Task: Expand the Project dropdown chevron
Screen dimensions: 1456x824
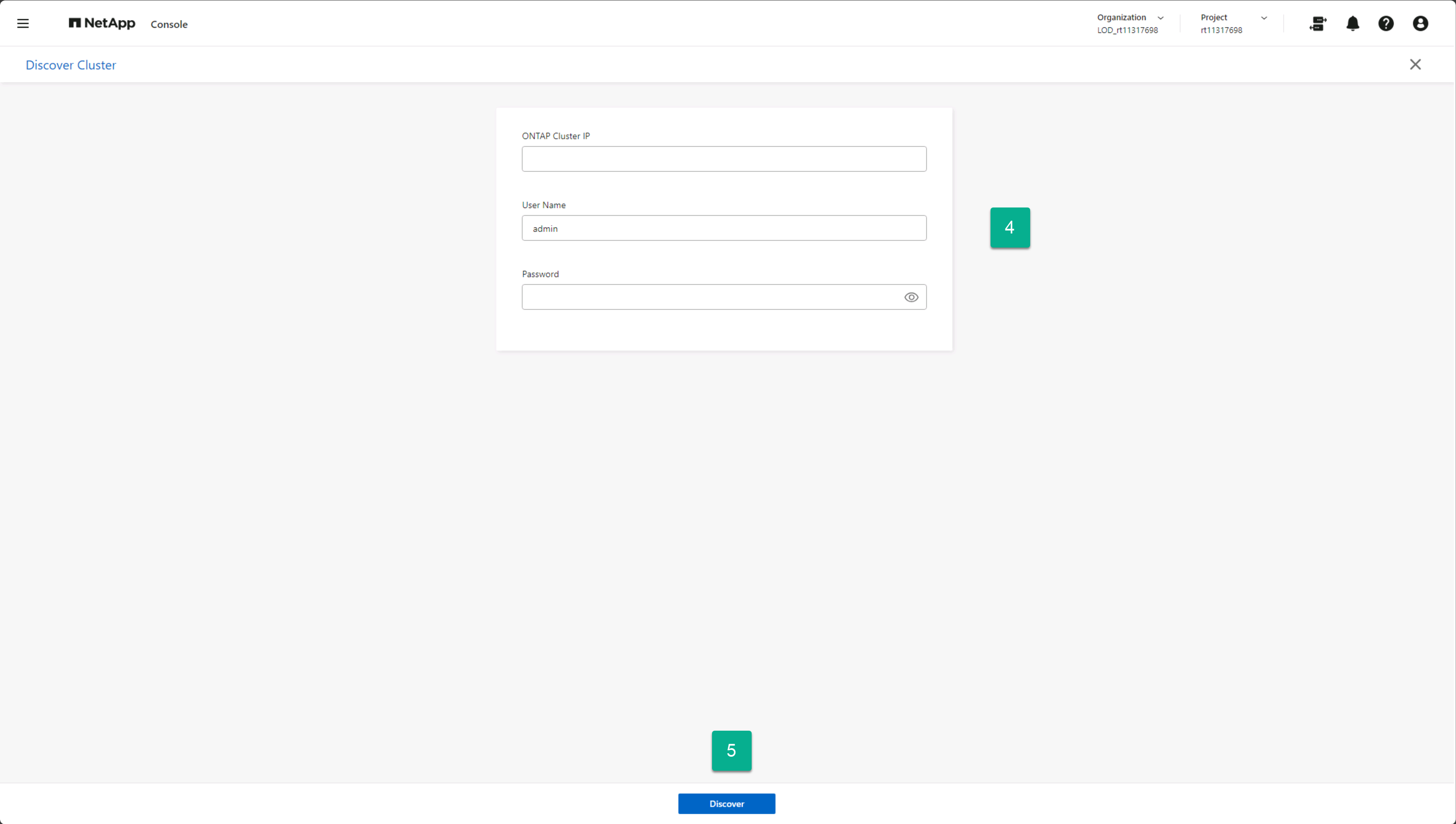Action: point(1264,18)
